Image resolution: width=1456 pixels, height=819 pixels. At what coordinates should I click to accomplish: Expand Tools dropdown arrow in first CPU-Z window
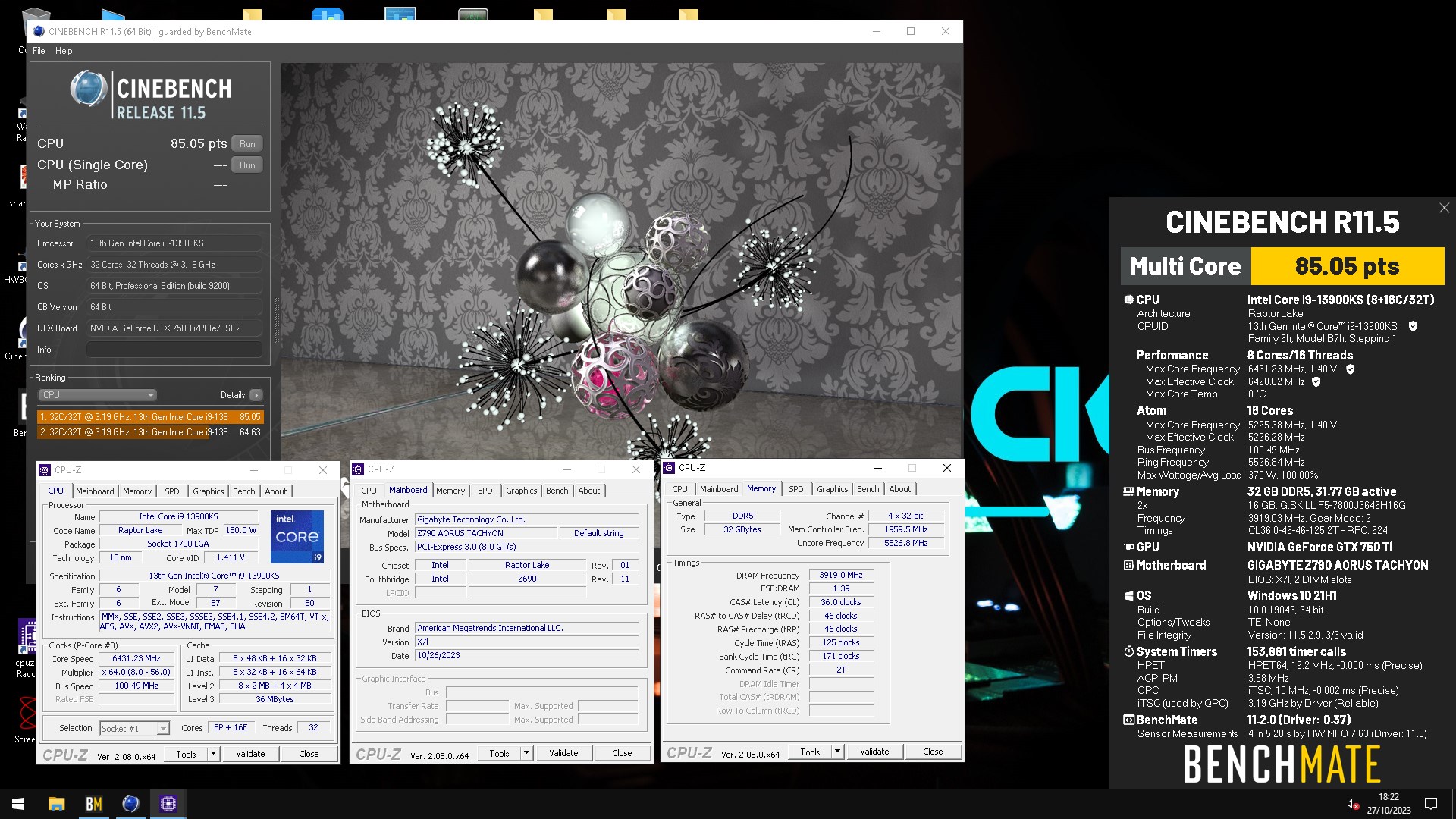tap(214, 754)
